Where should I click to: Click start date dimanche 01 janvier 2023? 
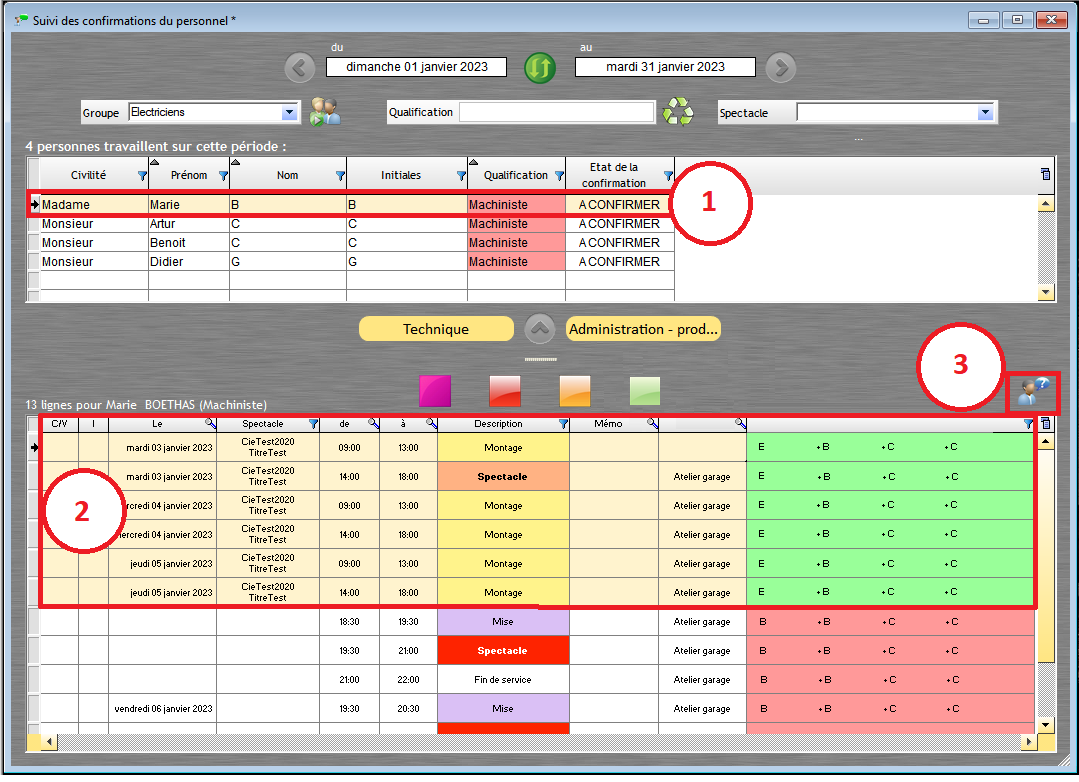pyautogui.click(x=416, y=67)
